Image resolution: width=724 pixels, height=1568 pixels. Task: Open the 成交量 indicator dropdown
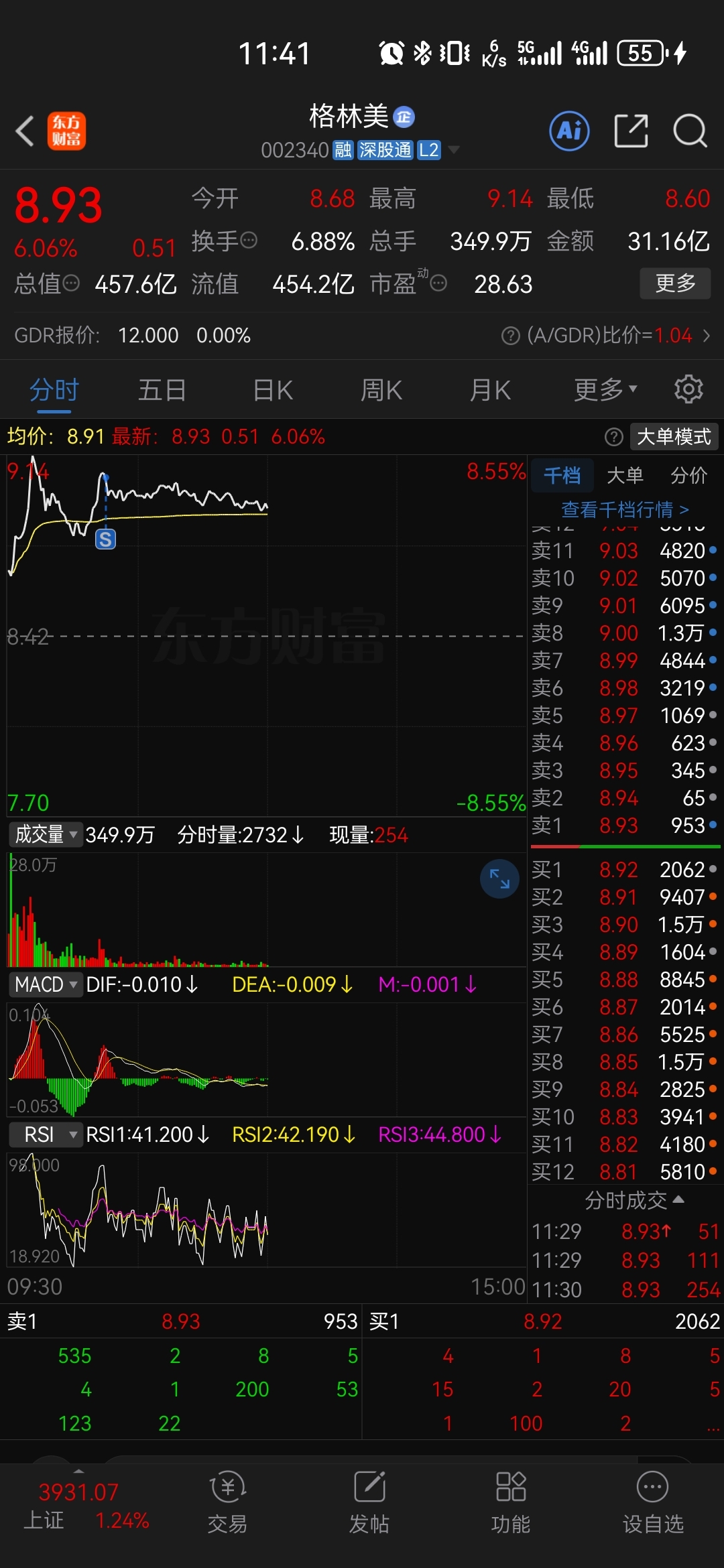[x=46, y=834]
